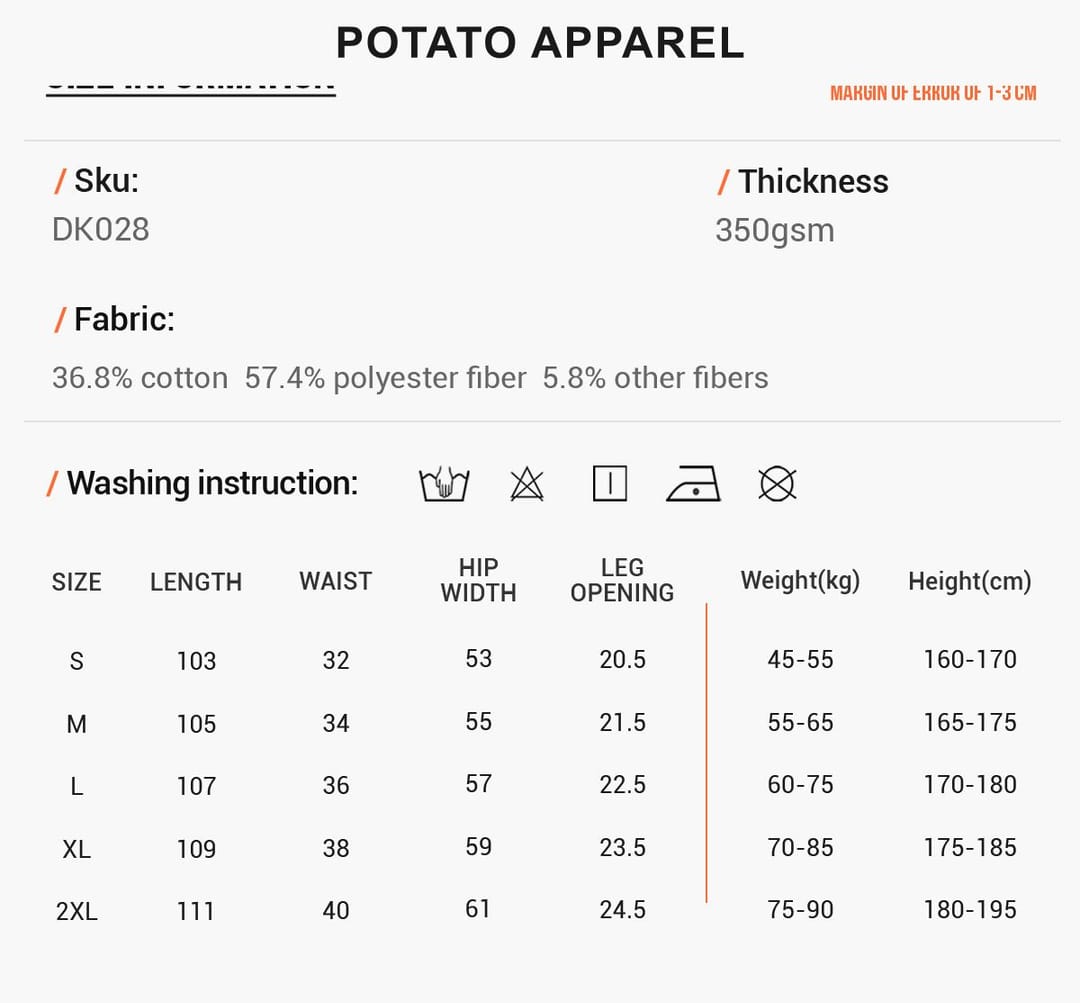Viewport: 1080px width, 1003px height.
Task: Select the XL size row label
Action: (76, 849)
